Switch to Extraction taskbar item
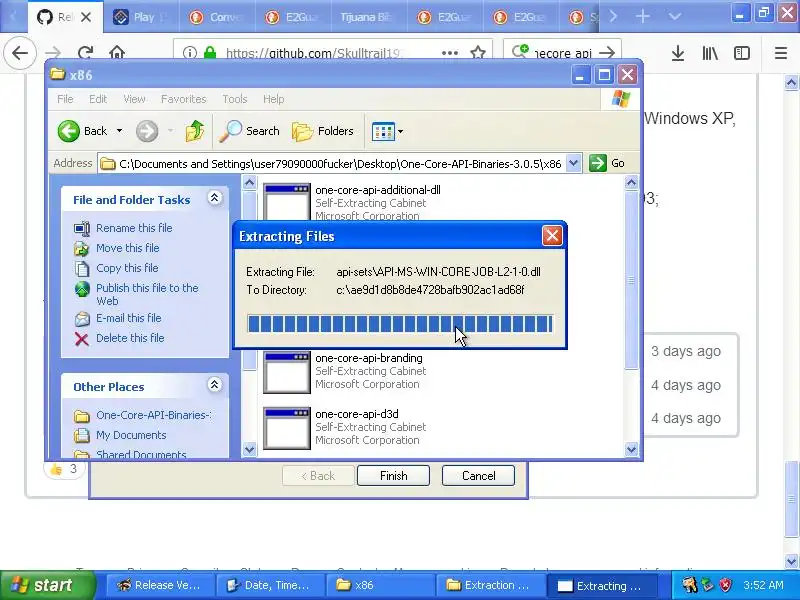 [x=489, y=585]
